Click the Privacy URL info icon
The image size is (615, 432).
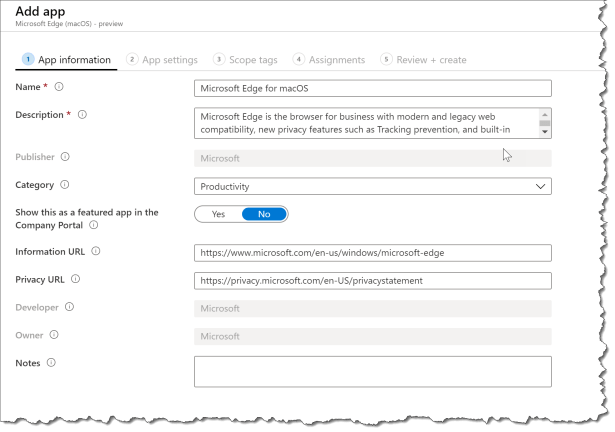[75, 279]
